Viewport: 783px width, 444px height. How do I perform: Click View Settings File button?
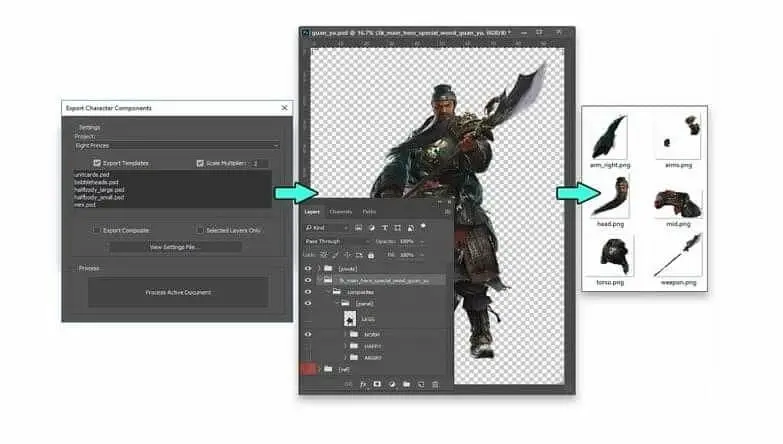click(x=175, y=247)
